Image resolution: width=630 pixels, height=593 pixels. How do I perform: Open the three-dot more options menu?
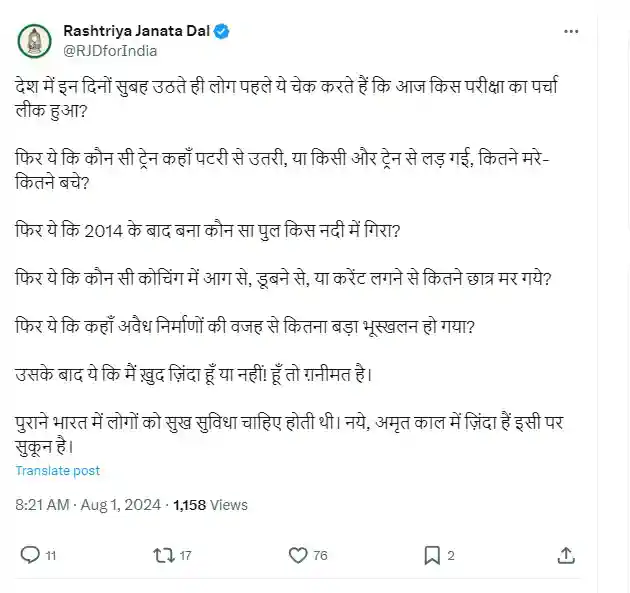(x=570, y=32)
